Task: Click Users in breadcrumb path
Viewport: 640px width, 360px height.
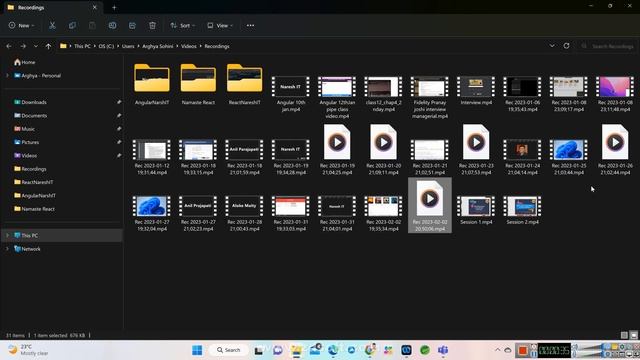Action: [128, 46]
